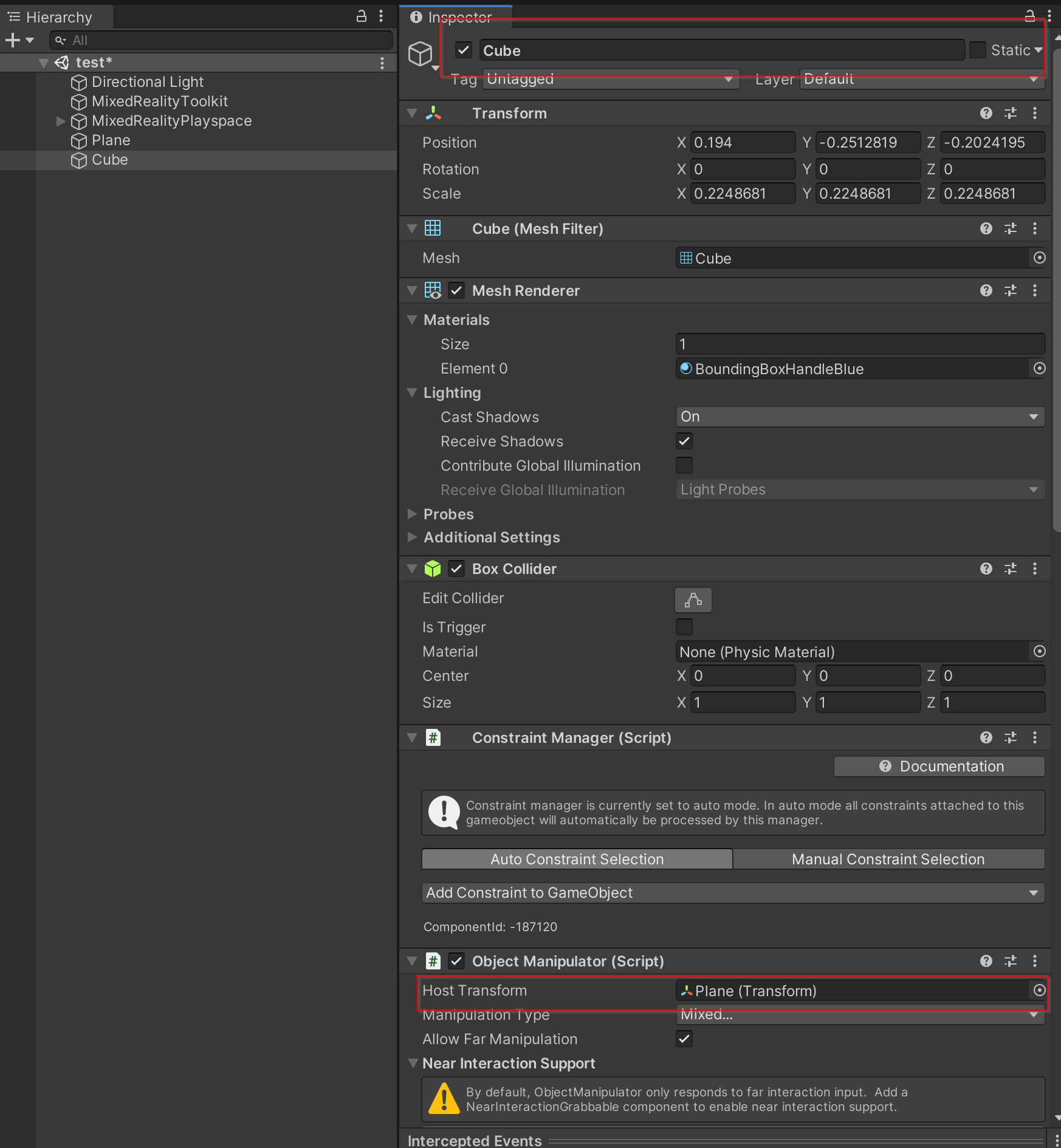Click the Transform component presets icon
This screenshot has width=1061, height=1148.
click(1011, 113)
